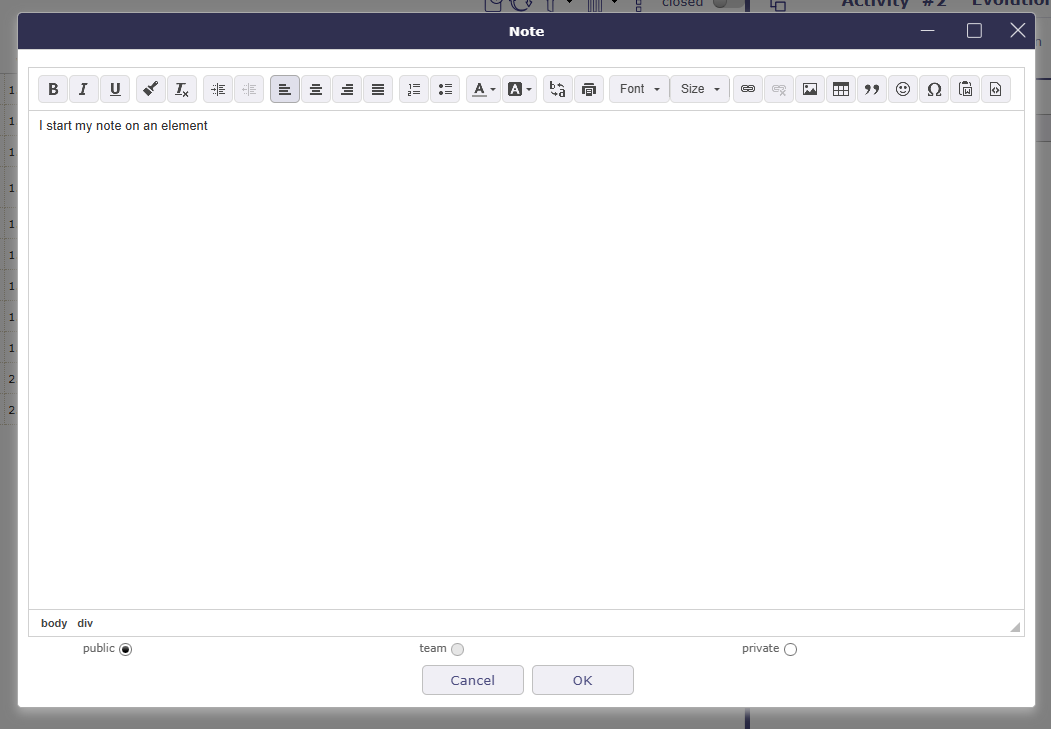Select the private visibility radio button

point(790,648)
